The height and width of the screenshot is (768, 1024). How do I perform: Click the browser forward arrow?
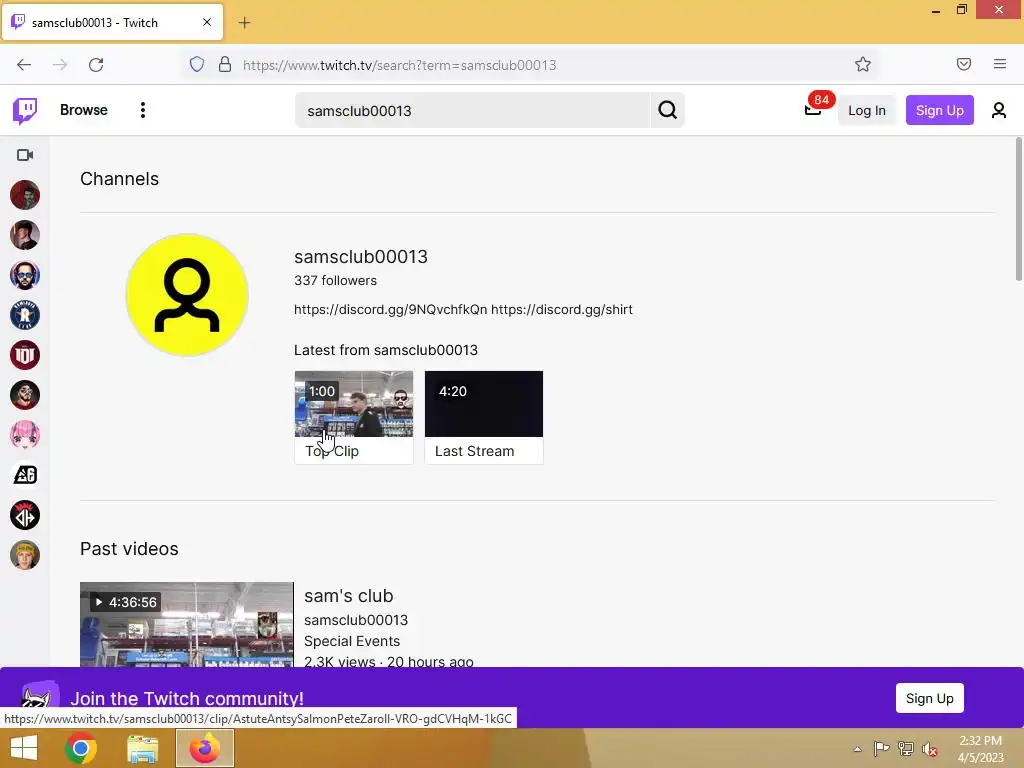[x=60, y=65]
